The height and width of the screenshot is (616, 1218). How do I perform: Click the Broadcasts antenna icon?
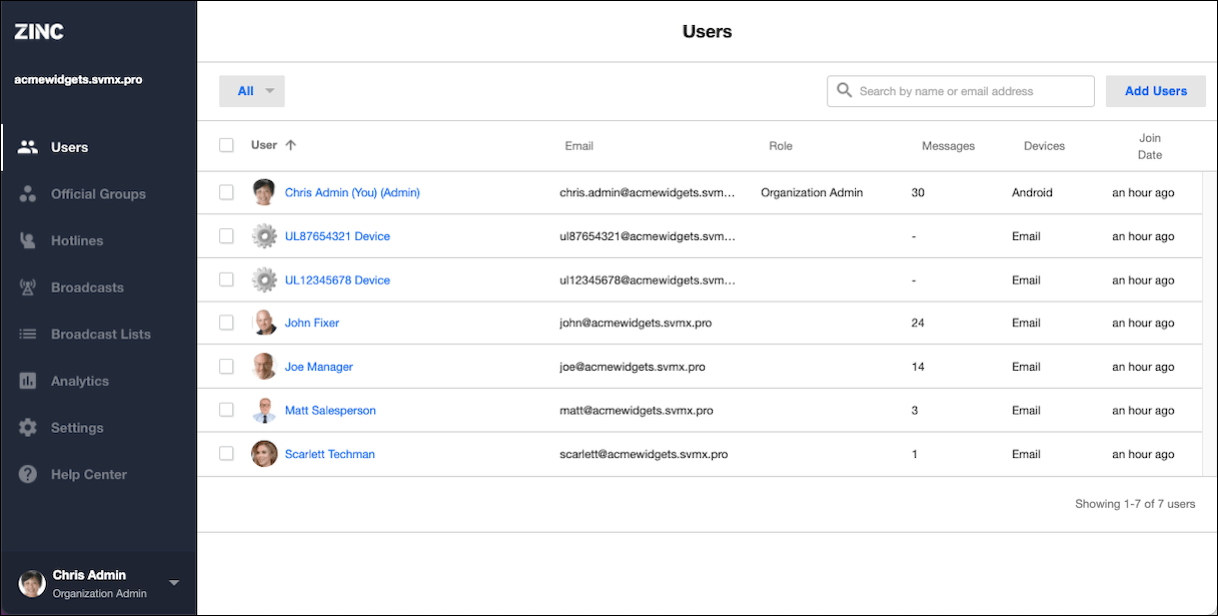(28, 288)
